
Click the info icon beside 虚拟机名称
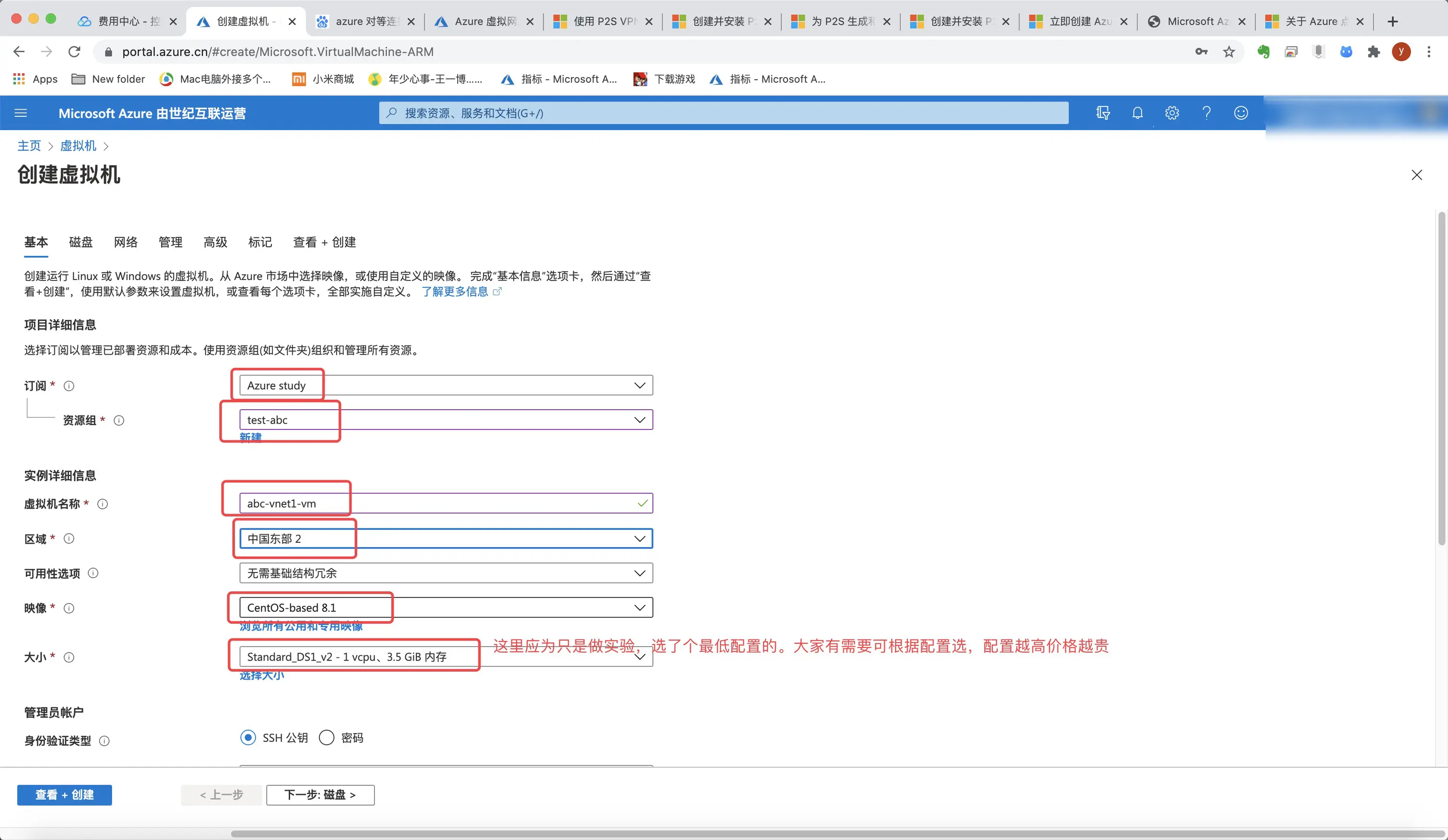coord(102,504)
